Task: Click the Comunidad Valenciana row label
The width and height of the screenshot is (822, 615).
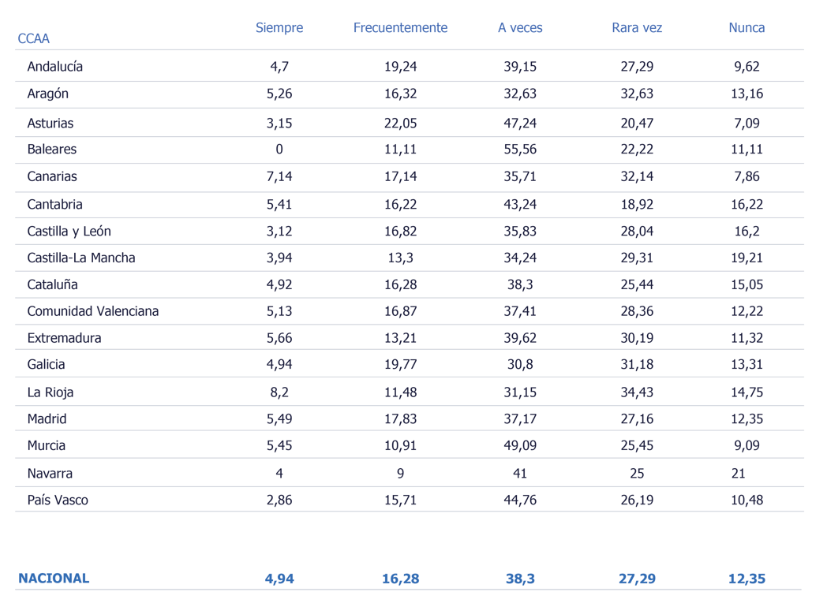Action: pos(93,311)
